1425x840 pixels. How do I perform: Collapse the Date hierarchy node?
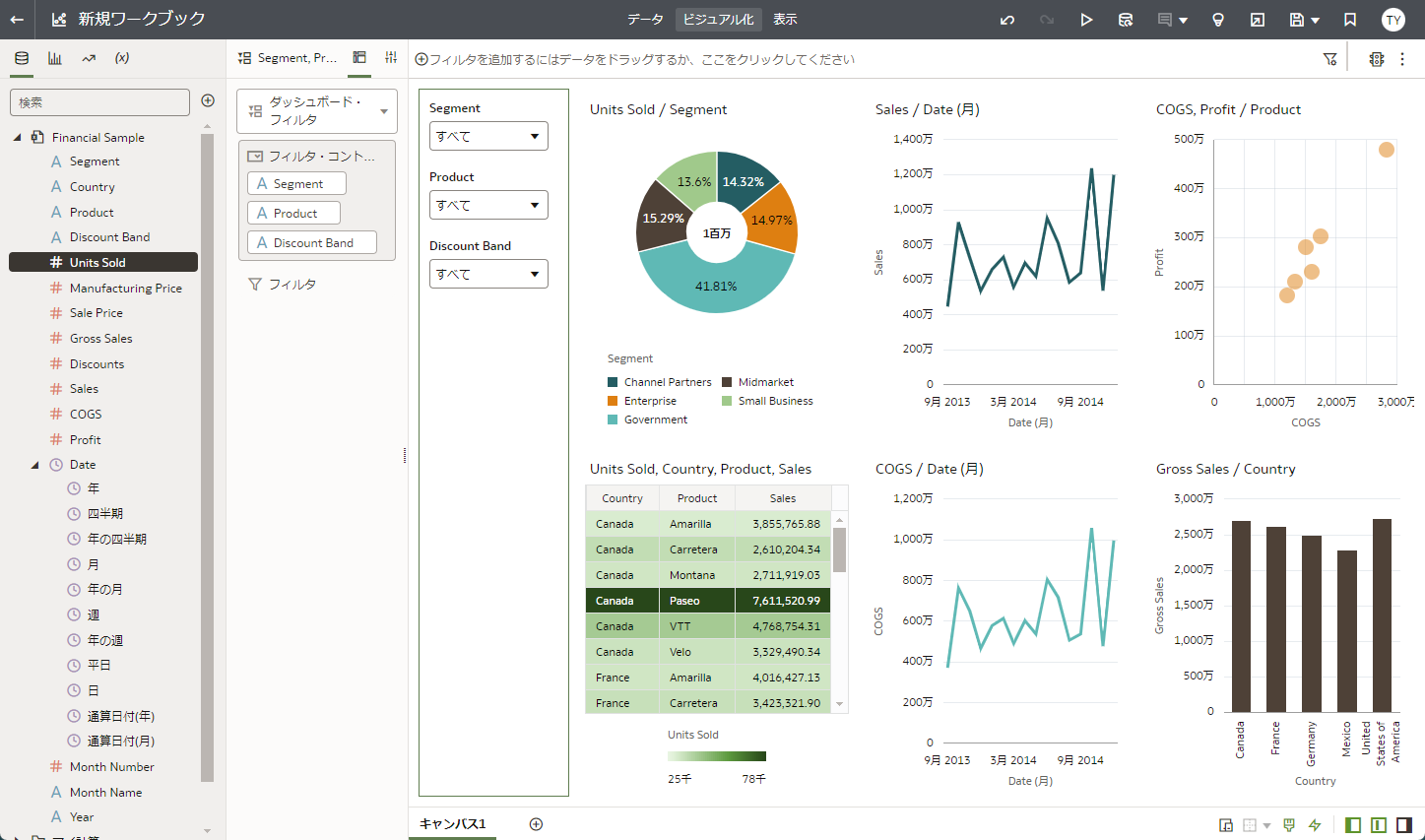34,465
